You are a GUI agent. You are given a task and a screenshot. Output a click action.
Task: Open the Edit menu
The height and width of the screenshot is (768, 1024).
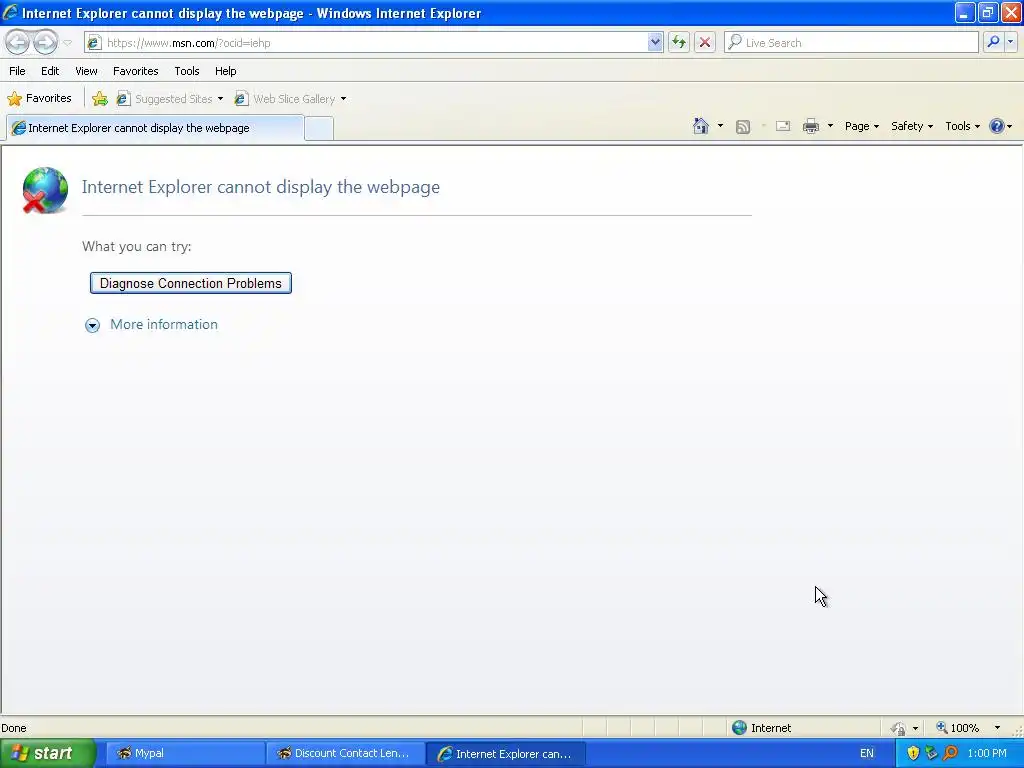coord(50,71)
